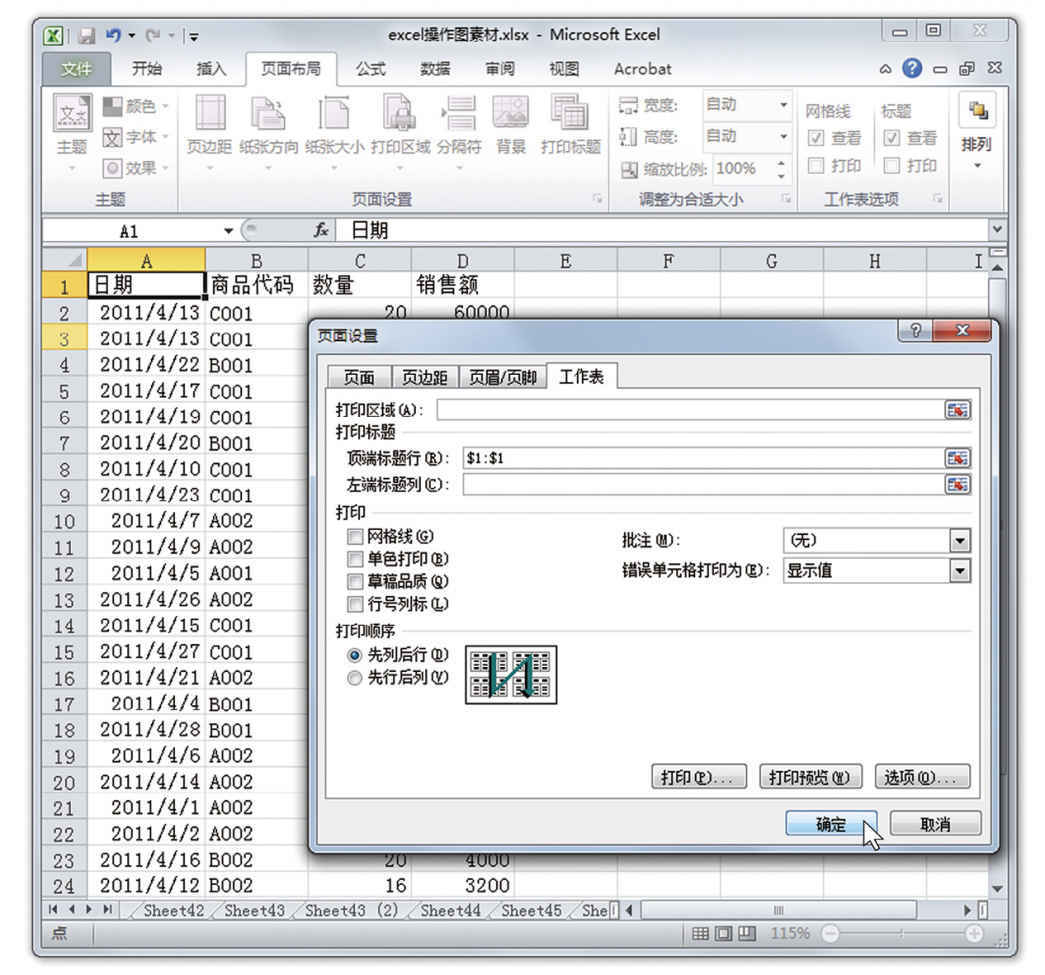Switch to the 页眉/页脚 dialog tab
Image resolution: width=1045 pixels, height=975 pixels.
click(x=503, y=378)
